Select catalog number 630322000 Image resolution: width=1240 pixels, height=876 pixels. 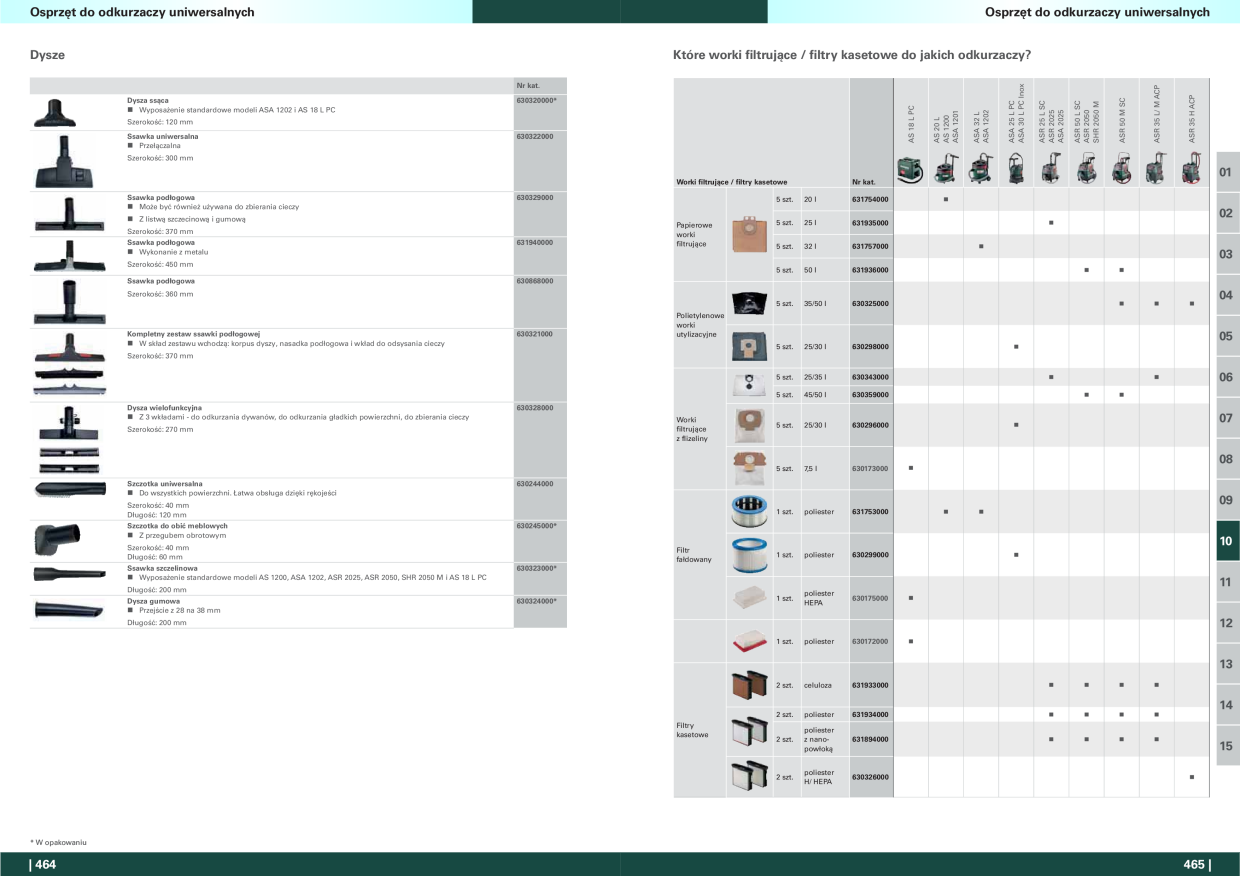pyautogui.click(x=535, y=135)
